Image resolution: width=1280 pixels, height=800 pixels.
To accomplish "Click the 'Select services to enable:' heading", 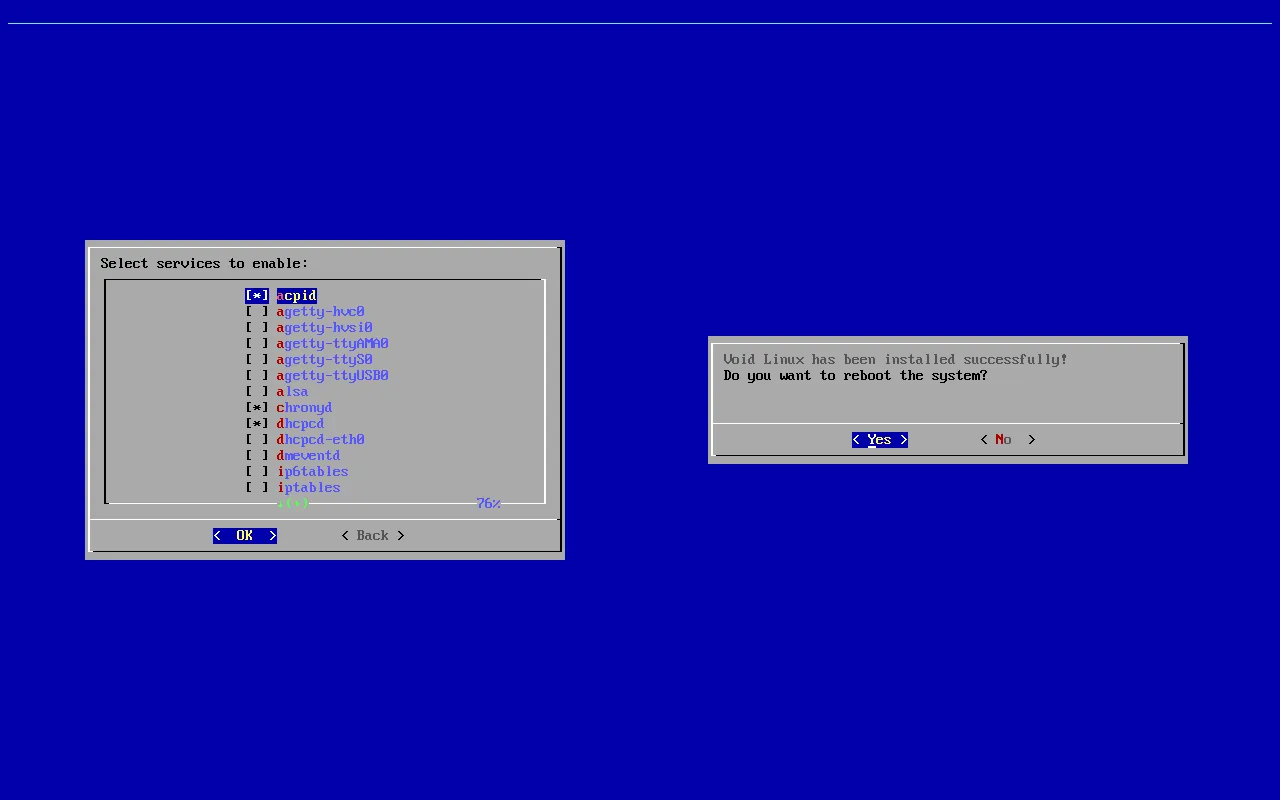I will pos(205,264).
